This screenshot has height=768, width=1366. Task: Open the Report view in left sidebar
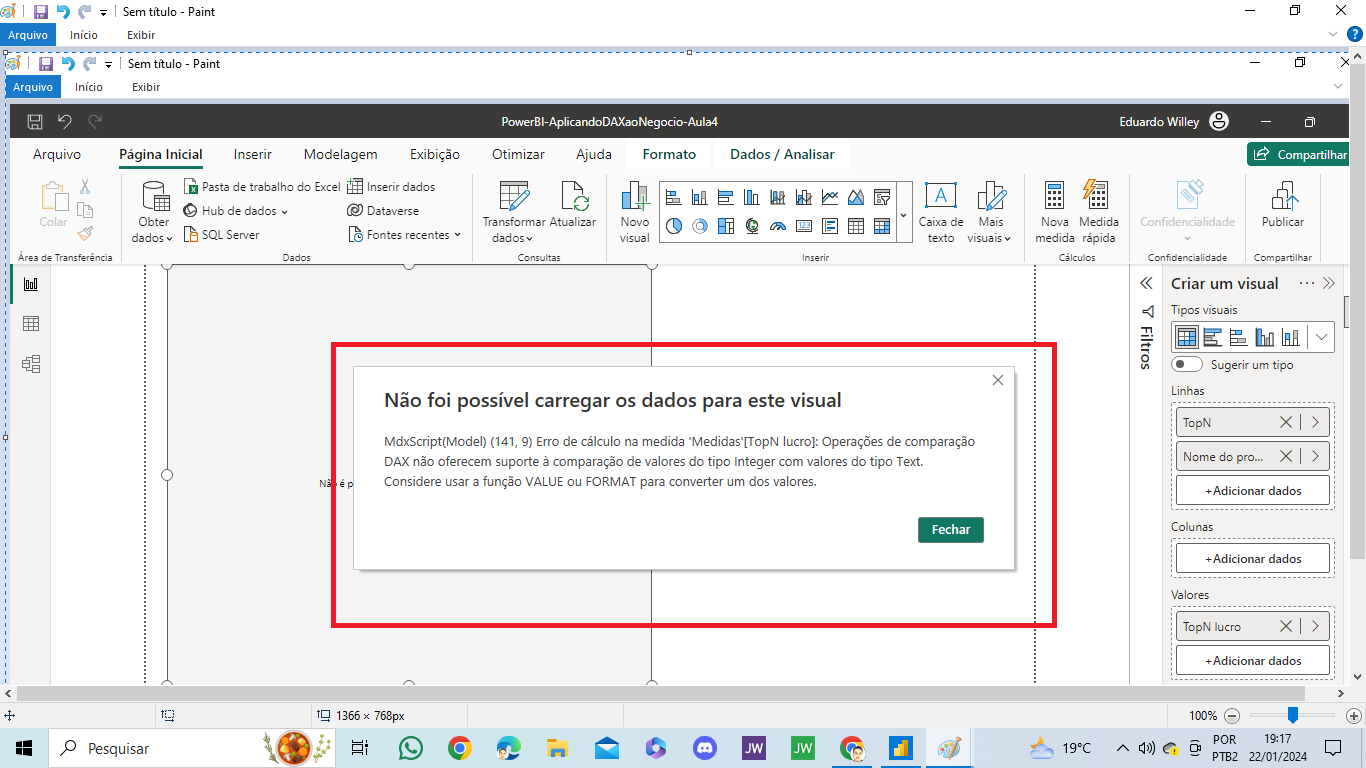[30, 284]
